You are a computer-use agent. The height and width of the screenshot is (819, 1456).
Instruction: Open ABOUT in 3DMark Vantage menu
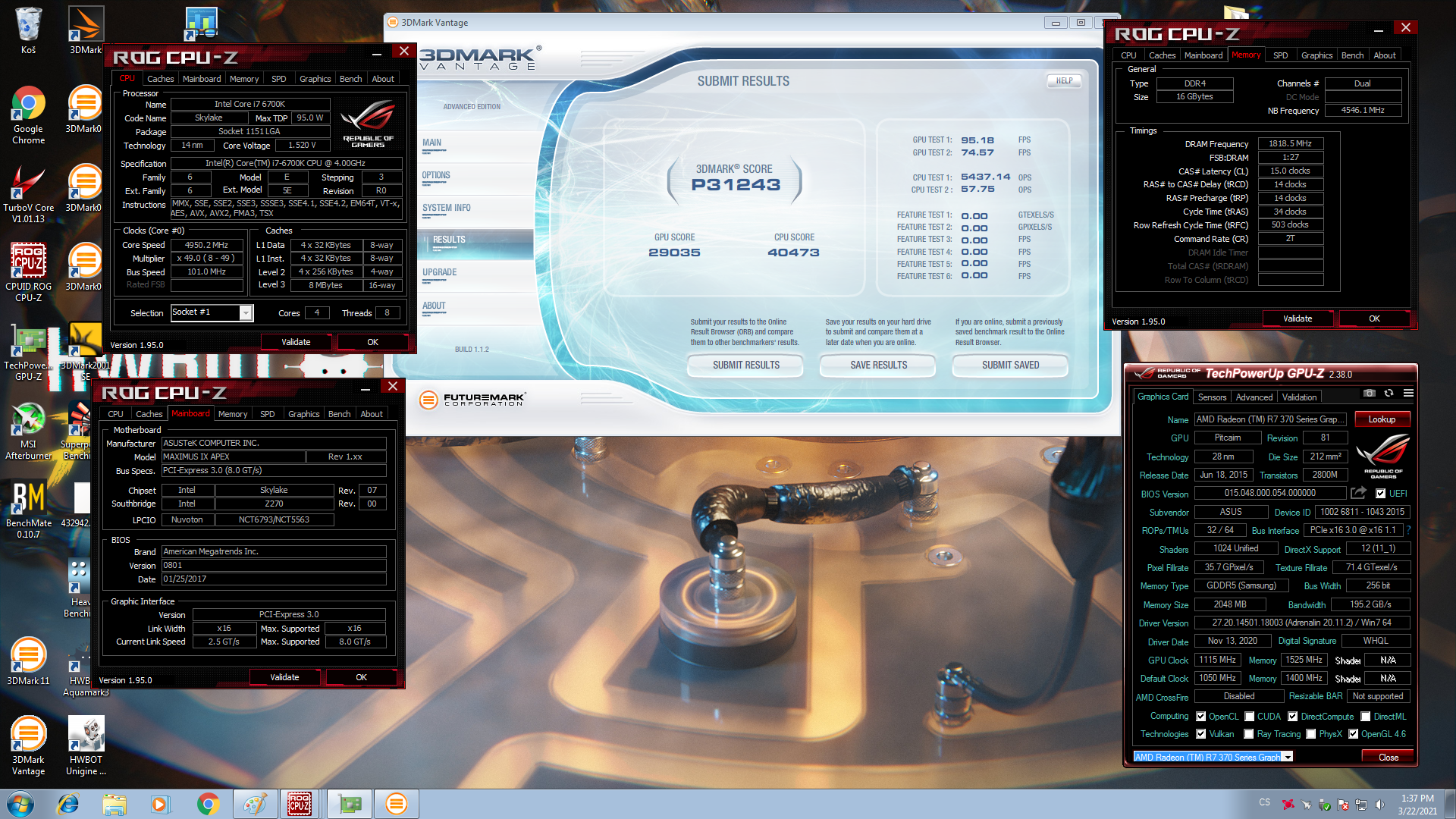(434, 306)
